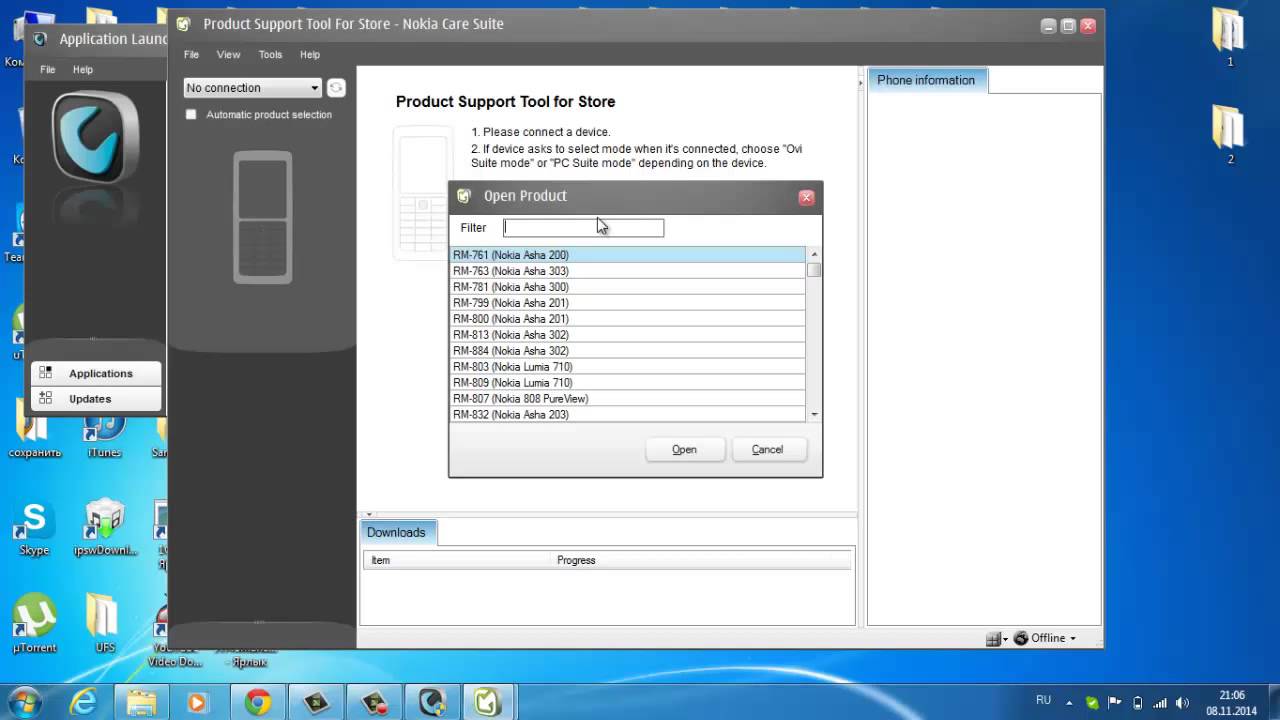Open the File menu in Product Support Tool
This screenshot has height=720, width=1280.
click(x=191, y=55)
